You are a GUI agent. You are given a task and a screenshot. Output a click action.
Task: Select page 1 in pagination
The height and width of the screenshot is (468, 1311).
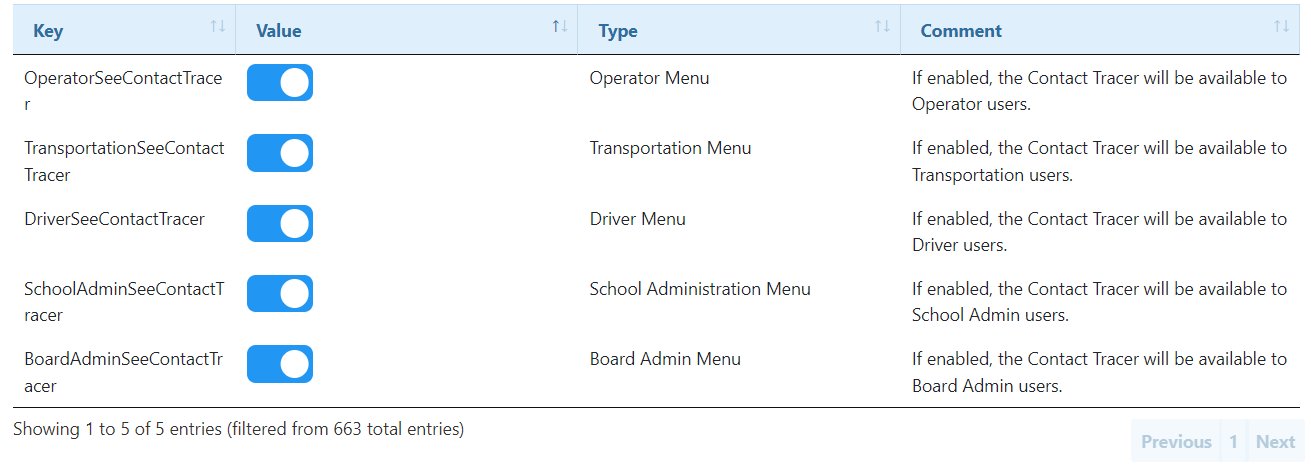(x=1234, y=442)
